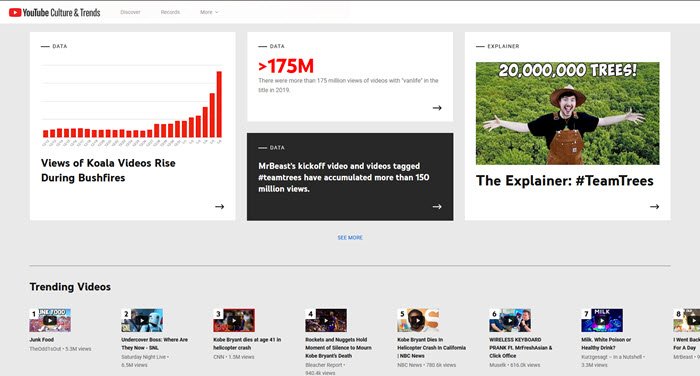700x376 pixels.
Task: Play trending video 6 Wireless Keyboard Prank thumbnail
Action: point(510,320)
